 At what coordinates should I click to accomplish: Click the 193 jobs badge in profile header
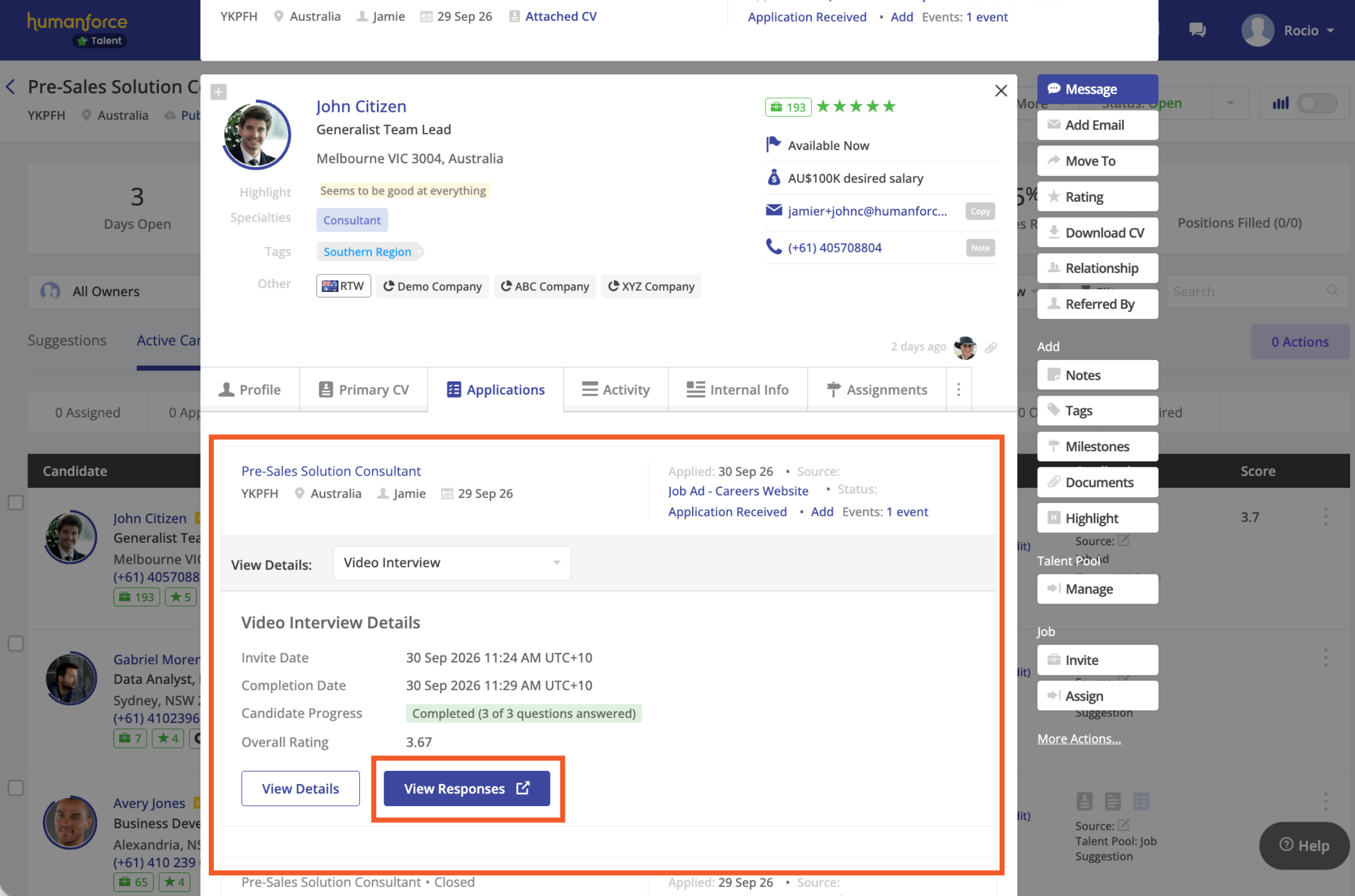coord(788,107)
